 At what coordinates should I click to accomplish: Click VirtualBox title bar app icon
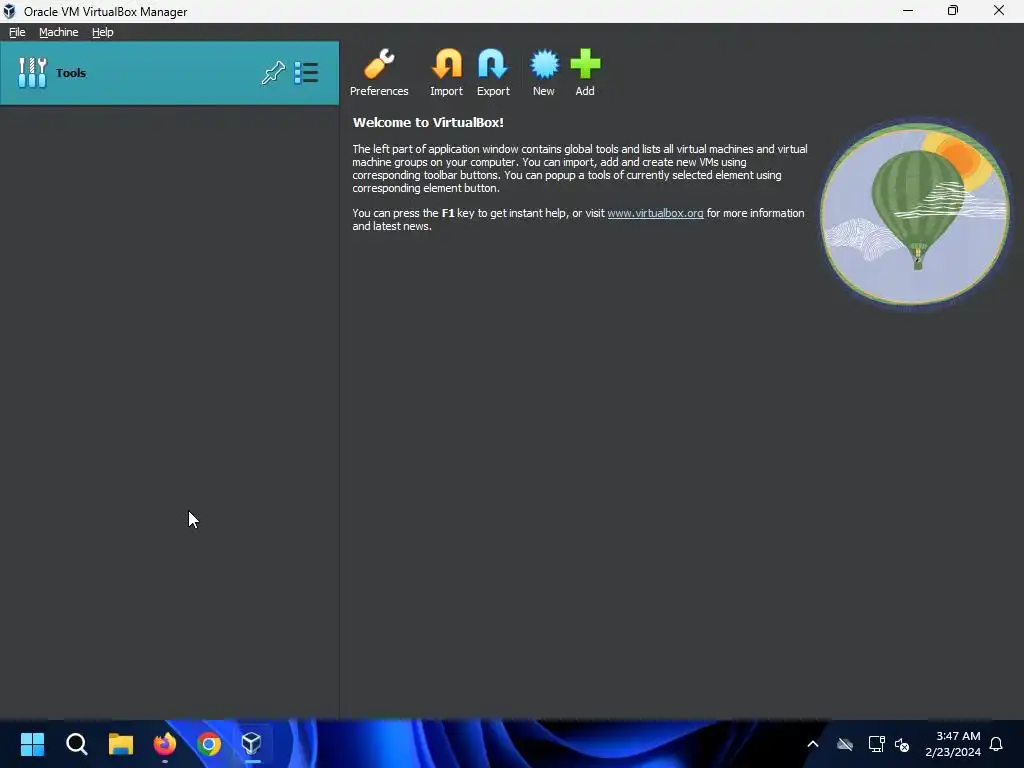pos(9,11)
